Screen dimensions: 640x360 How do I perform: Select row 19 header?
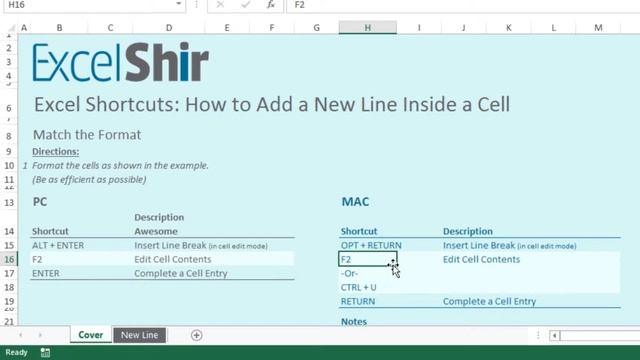(9, 301)
